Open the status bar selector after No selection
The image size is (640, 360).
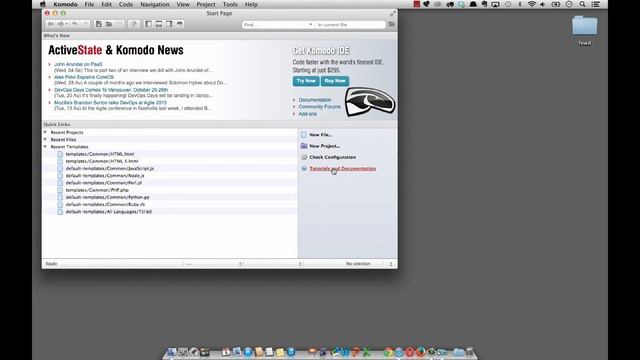click(391, 264)
